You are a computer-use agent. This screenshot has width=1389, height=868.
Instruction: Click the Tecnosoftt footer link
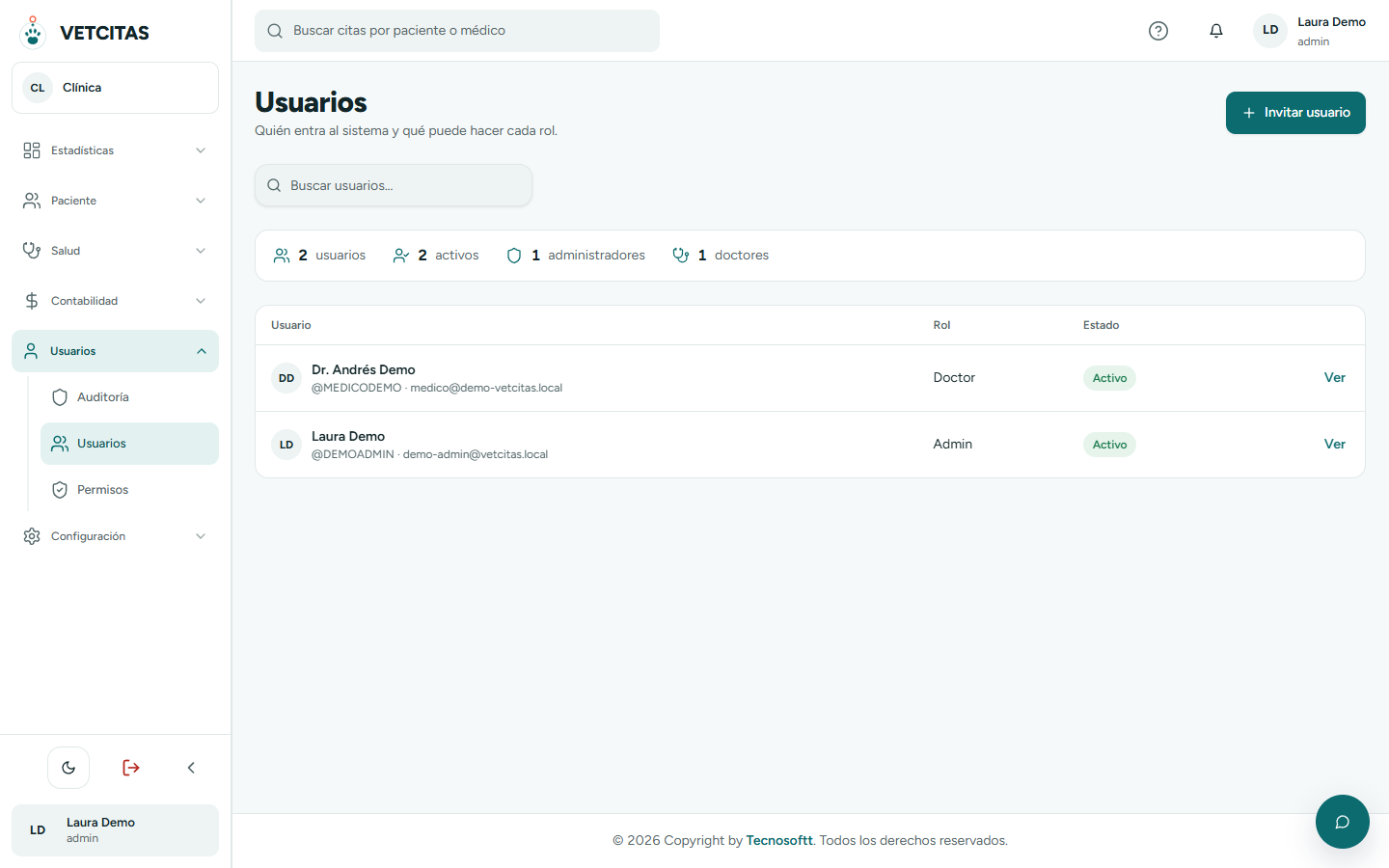(x=779, y=841)
